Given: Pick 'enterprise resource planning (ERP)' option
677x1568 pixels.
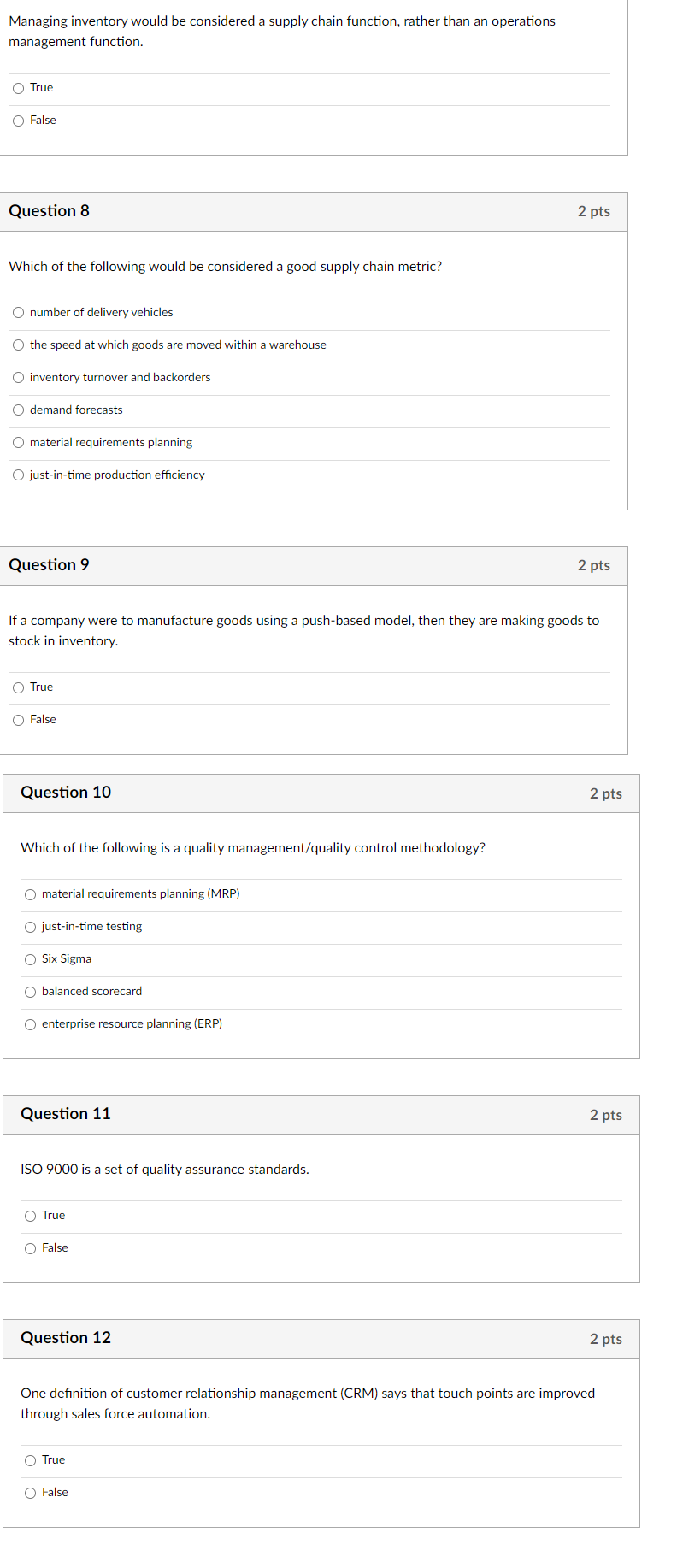Looking at the screenshot, I should click(31, 1024).
